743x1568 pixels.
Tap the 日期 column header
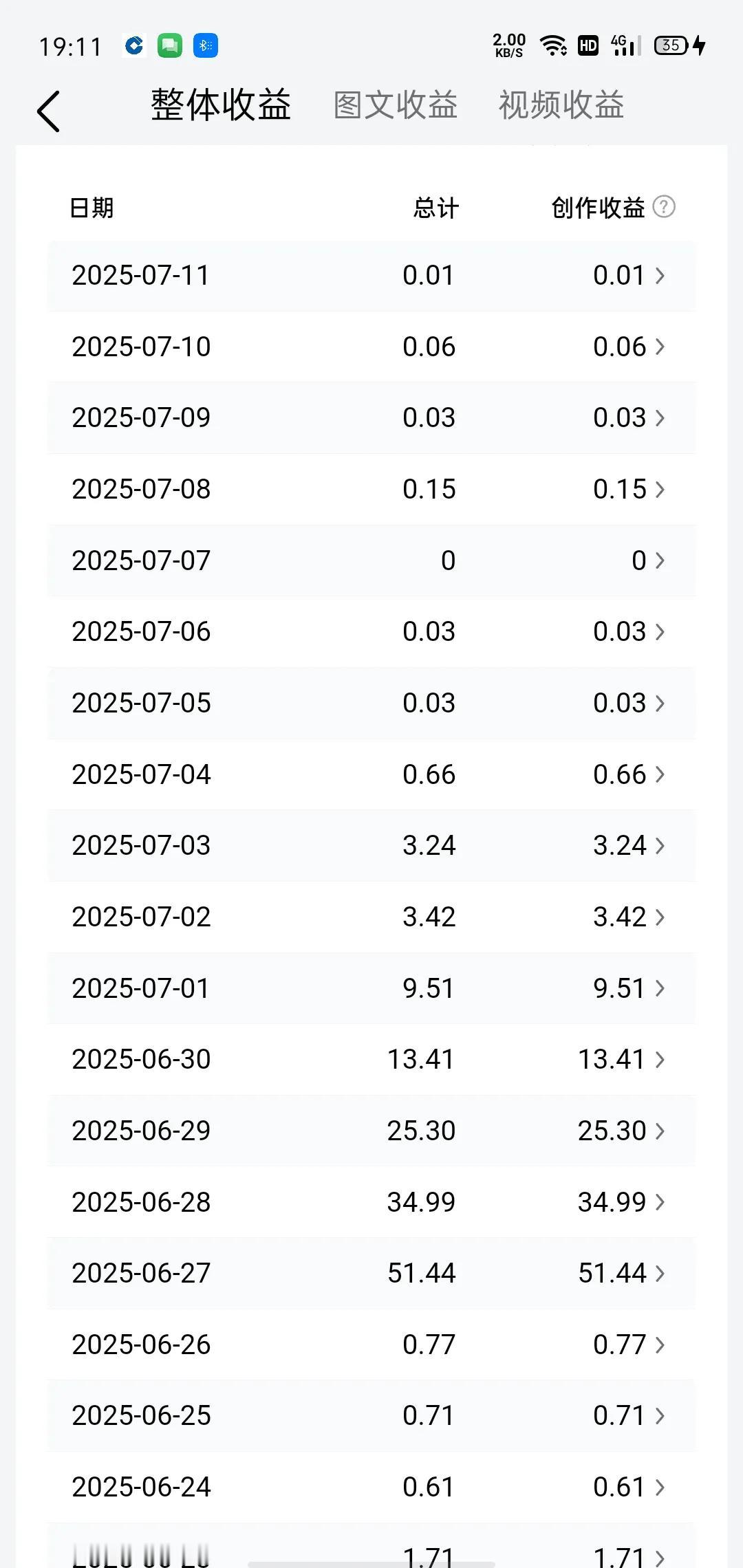pos(91,208)
